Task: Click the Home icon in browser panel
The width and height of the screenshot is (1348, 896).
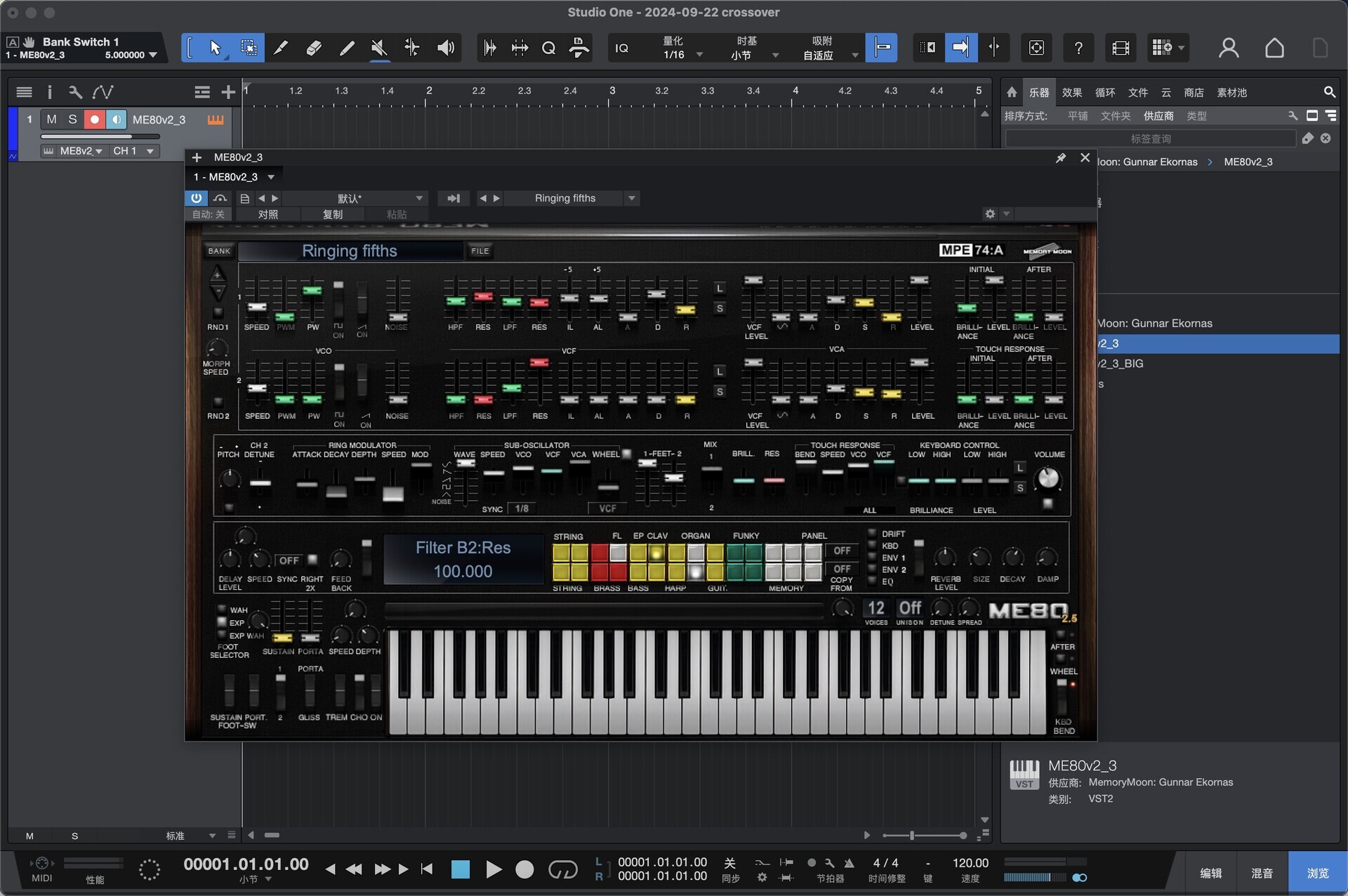Action: tap(1012, 92)
